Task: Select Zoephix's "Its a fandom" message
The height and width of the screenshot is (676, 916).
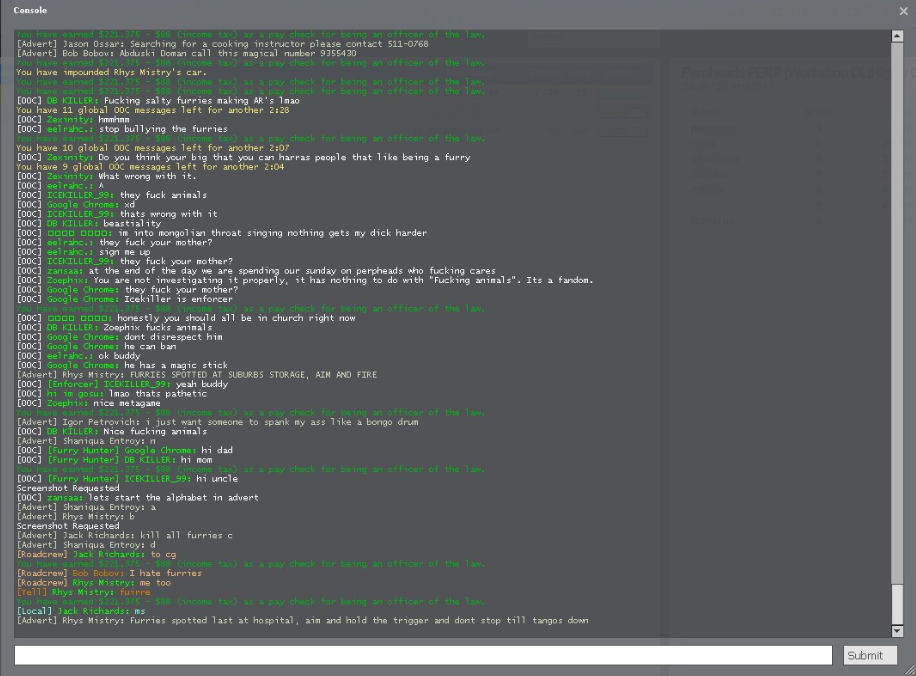Action: pyautogui.click(x=305, y=280)
